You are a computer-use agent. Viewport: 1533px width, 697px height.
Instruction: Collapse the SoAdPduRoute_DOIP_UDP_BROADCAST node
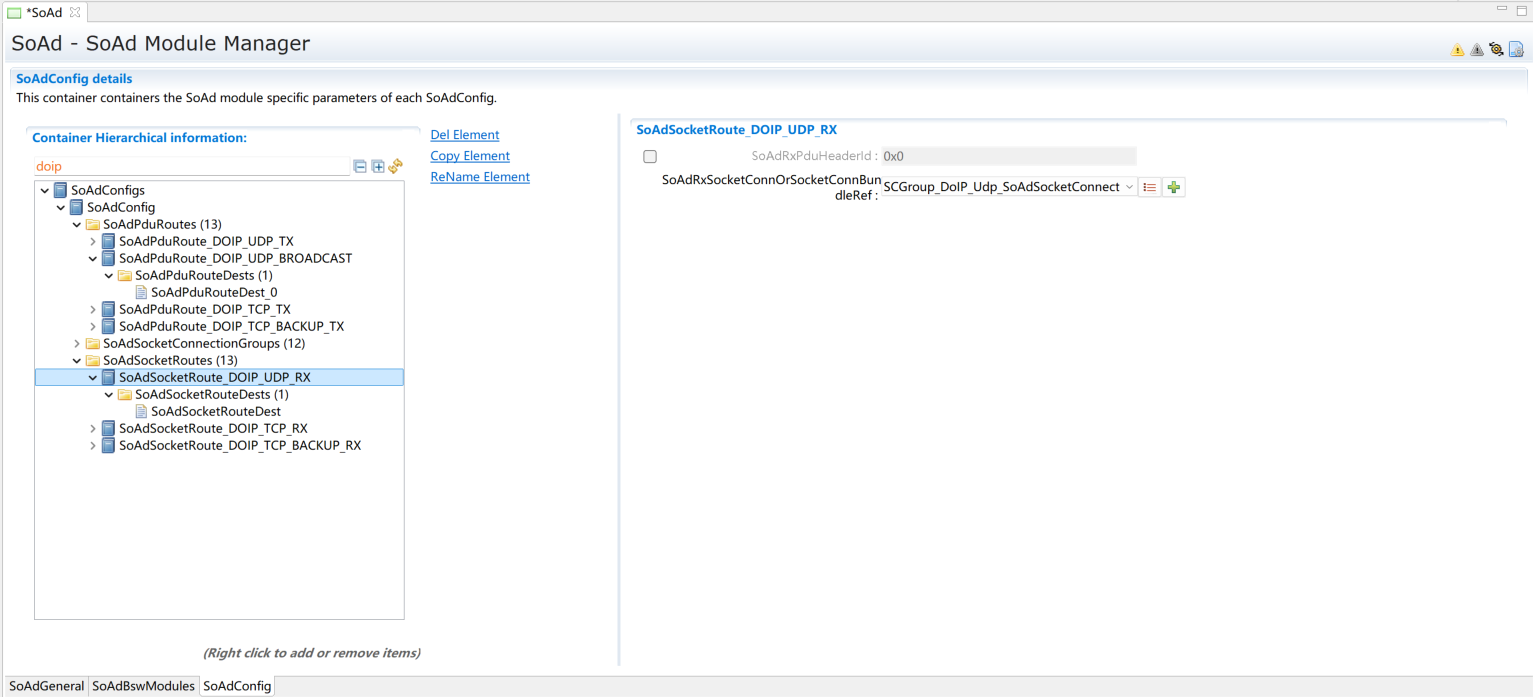coord(93,259)
